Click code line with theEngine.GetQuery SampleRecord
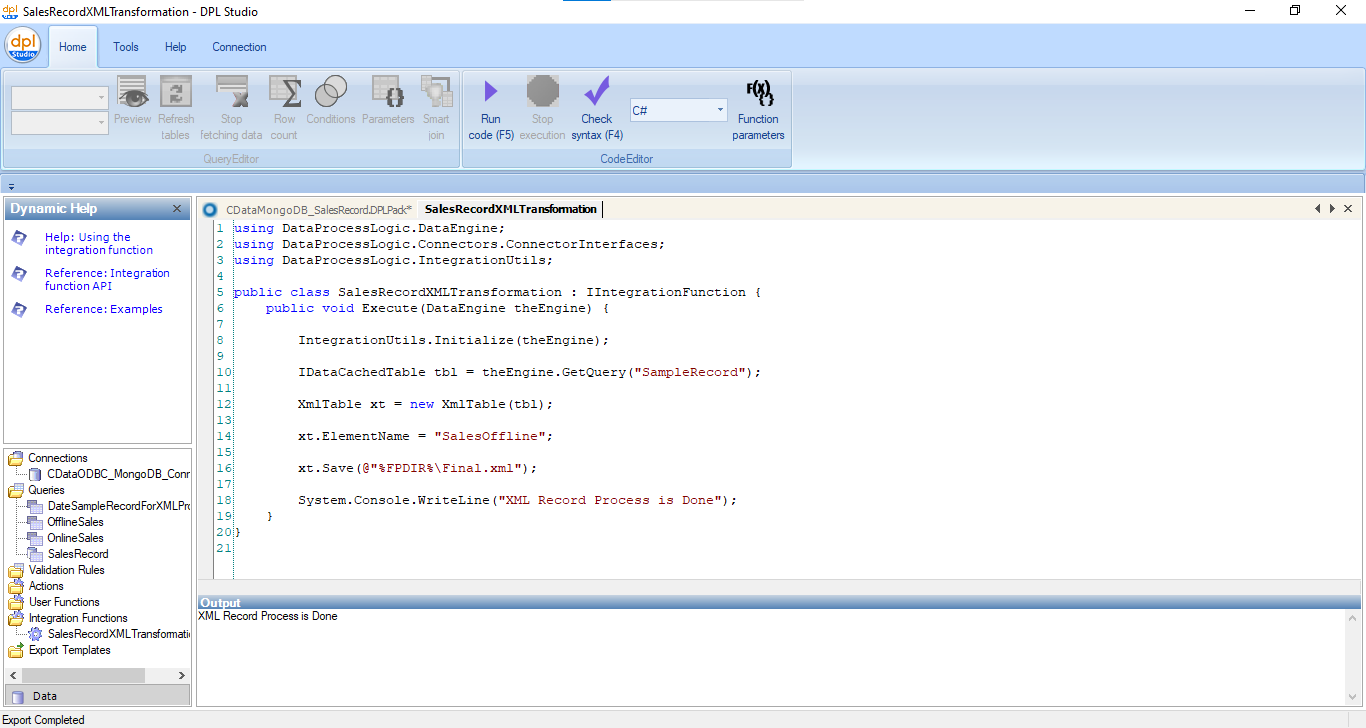 point(530,372)
